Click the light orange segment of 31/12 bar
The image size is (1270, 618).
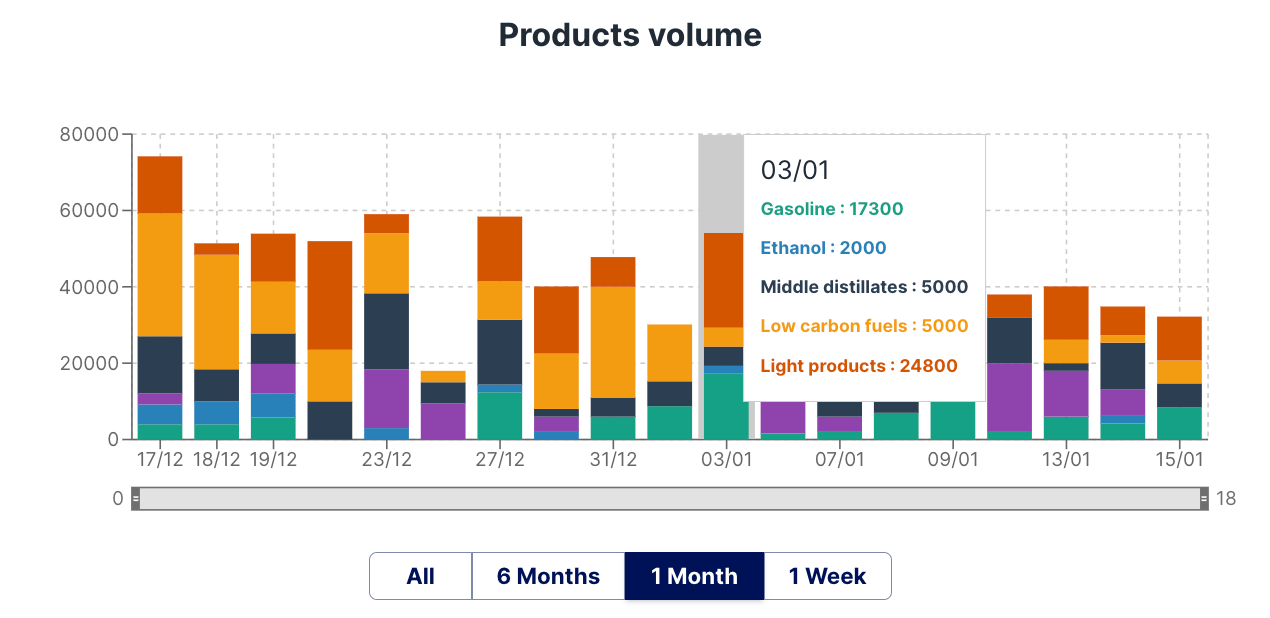(613, 342)
